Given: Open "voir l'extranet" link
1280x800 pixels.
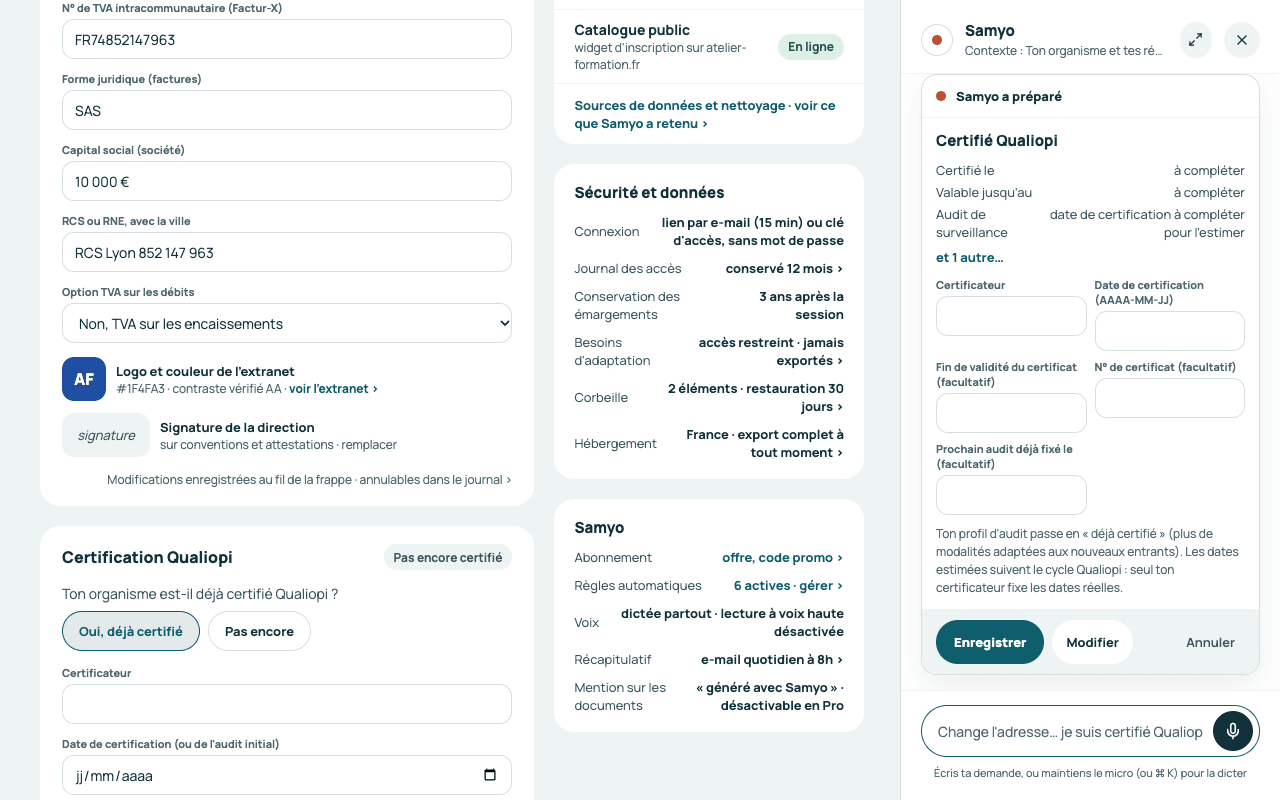Looking at the screenshot, I should (334, 388).
